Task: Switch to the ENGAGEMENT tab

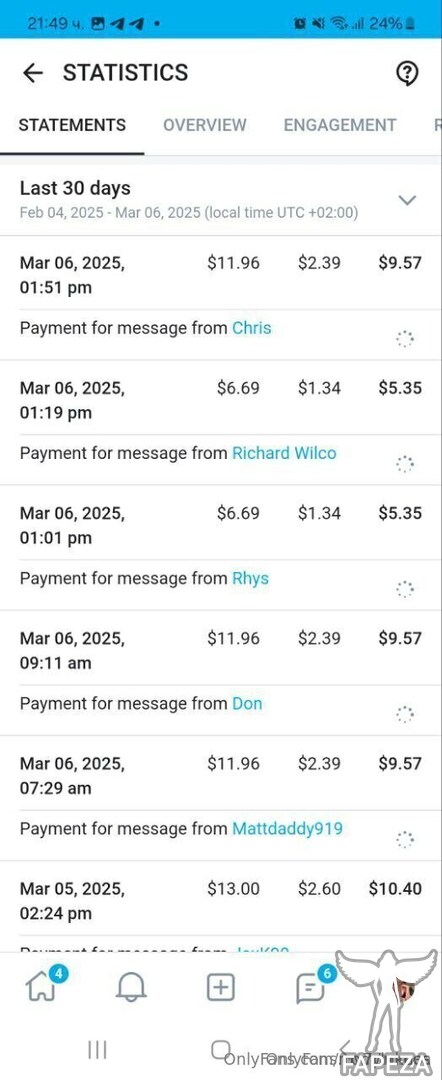Action: 340,125
